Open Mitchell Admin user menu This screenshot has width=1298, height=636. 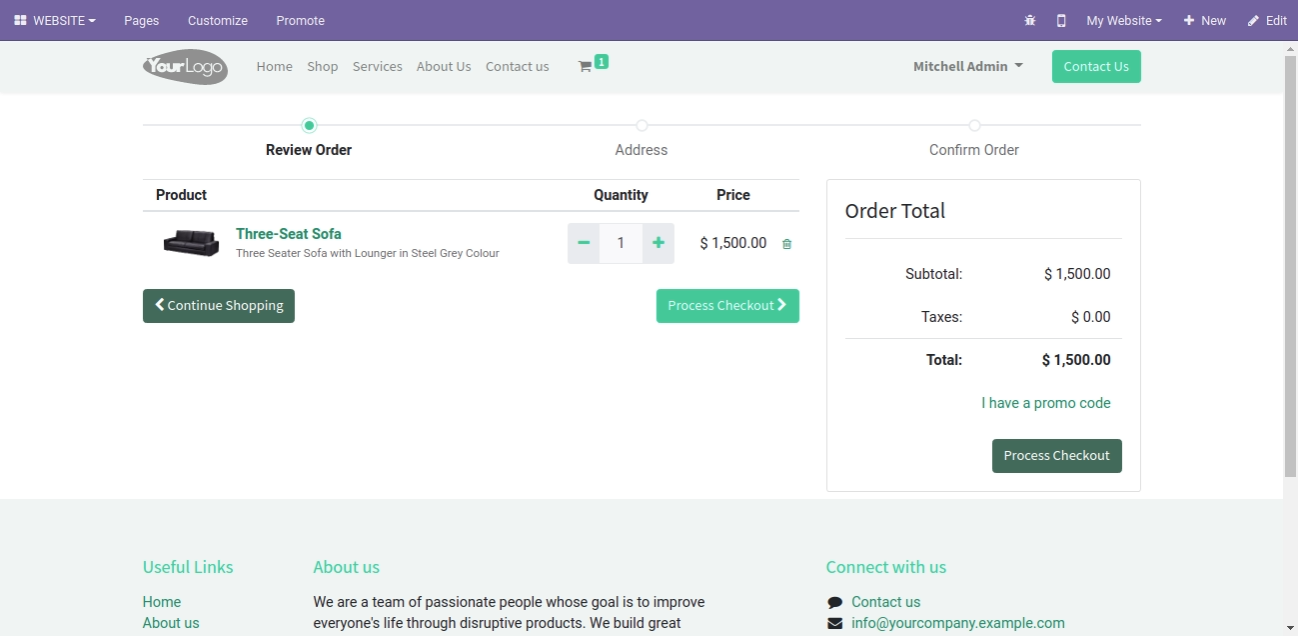pyautogui.click(x=967, y=66)
